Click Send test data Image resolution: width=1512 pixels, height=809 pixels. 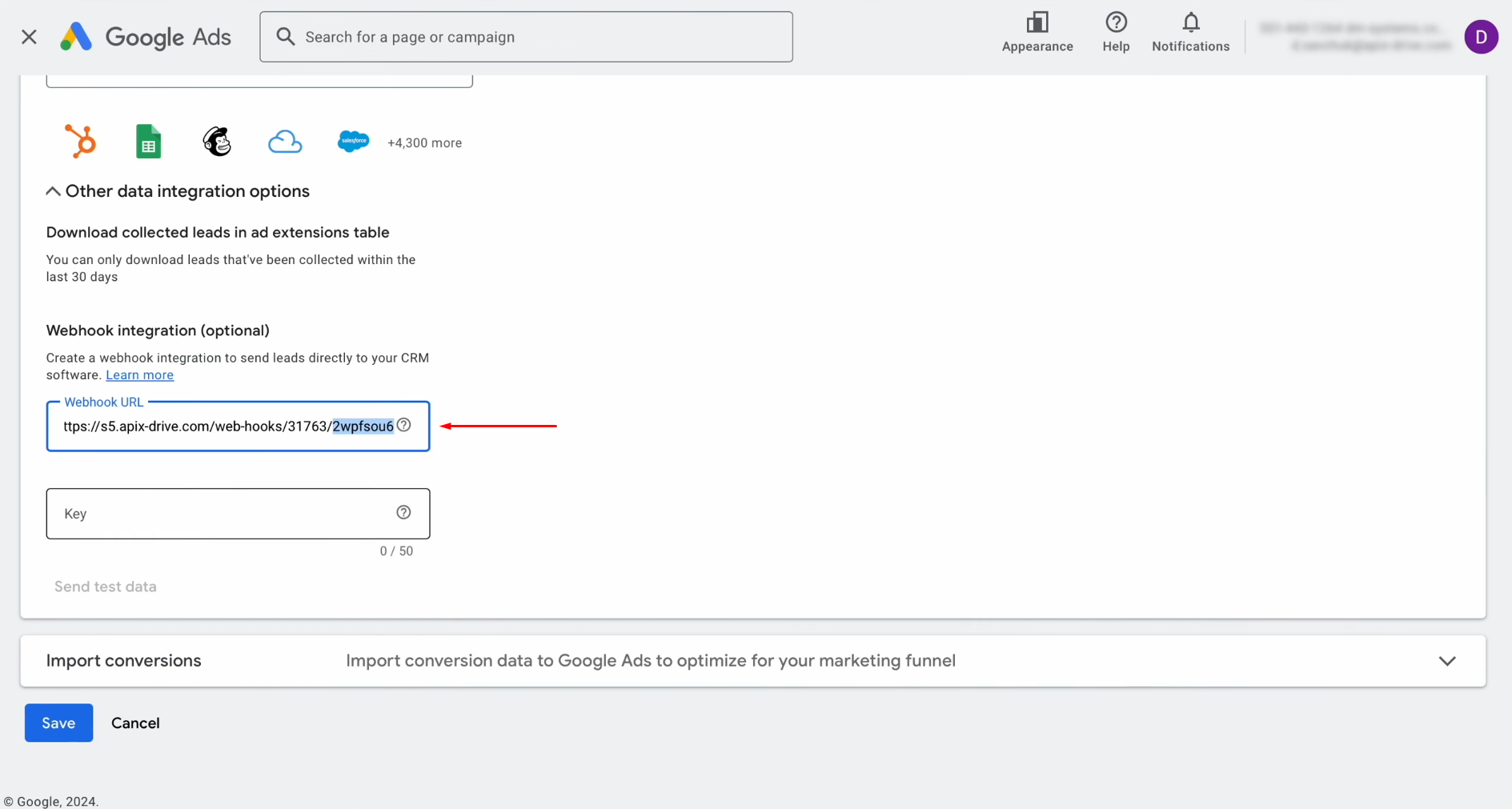[x=105, y=586]
